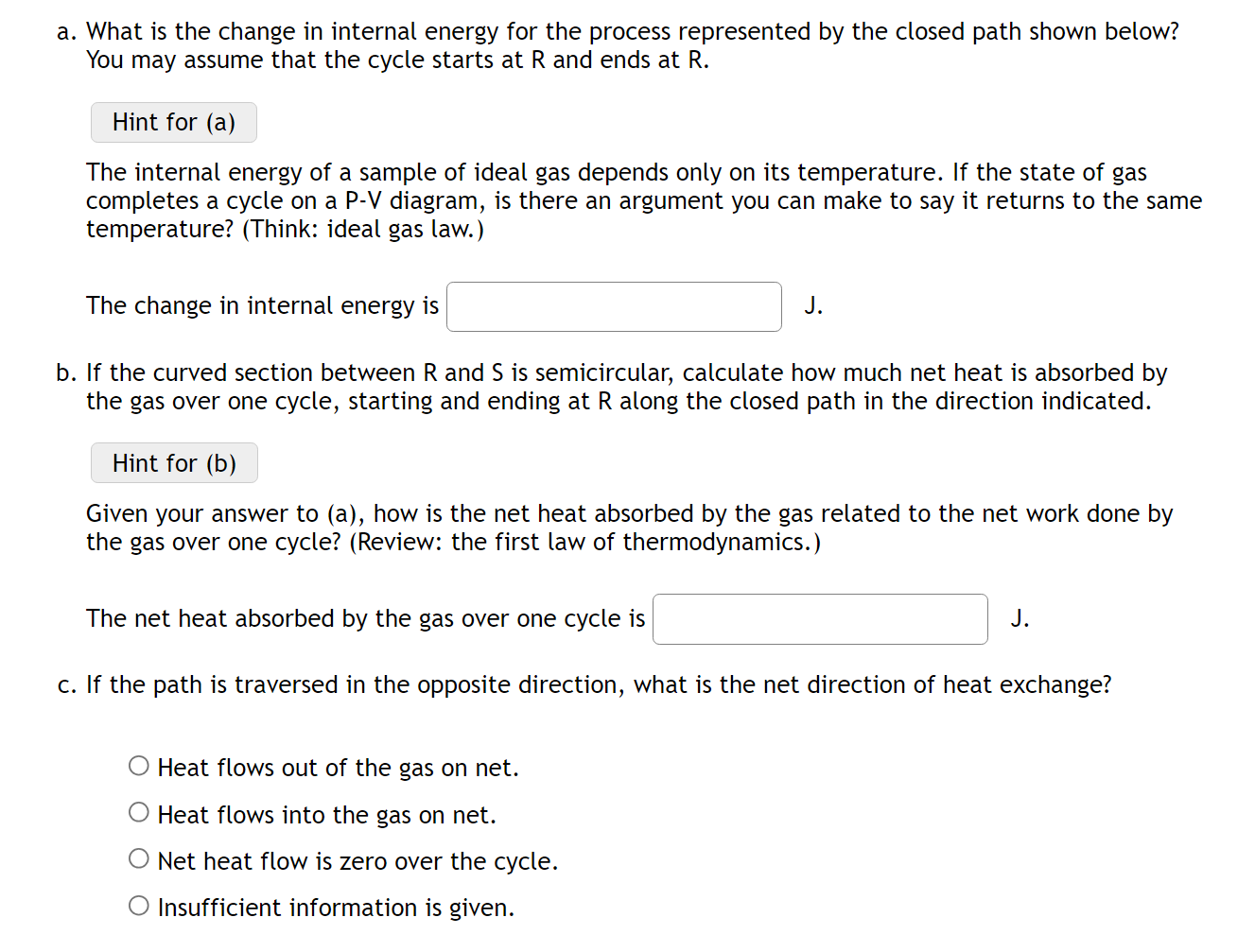Click the part (c) question heading
Viewport: 1255px width, 952px height.
584,684
